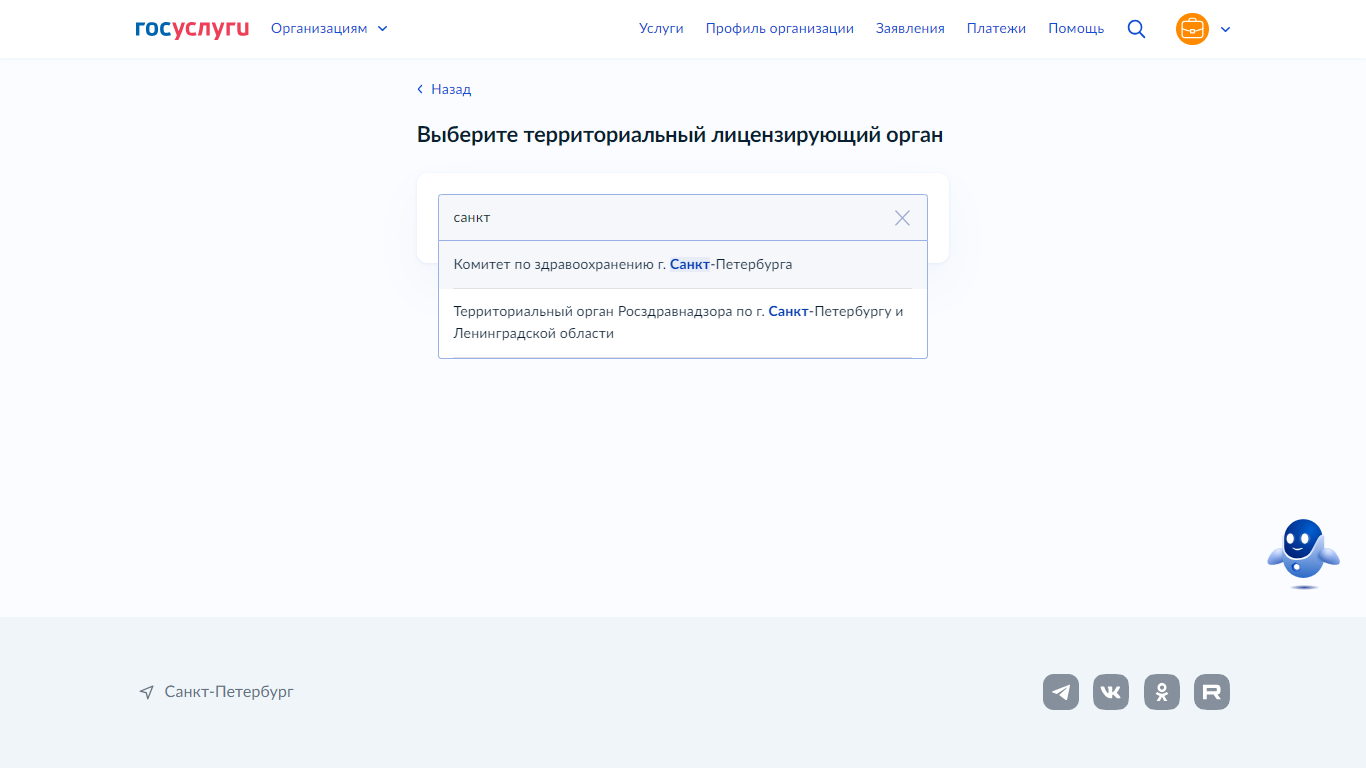Open the Услуги menu item

click(661, 28)
